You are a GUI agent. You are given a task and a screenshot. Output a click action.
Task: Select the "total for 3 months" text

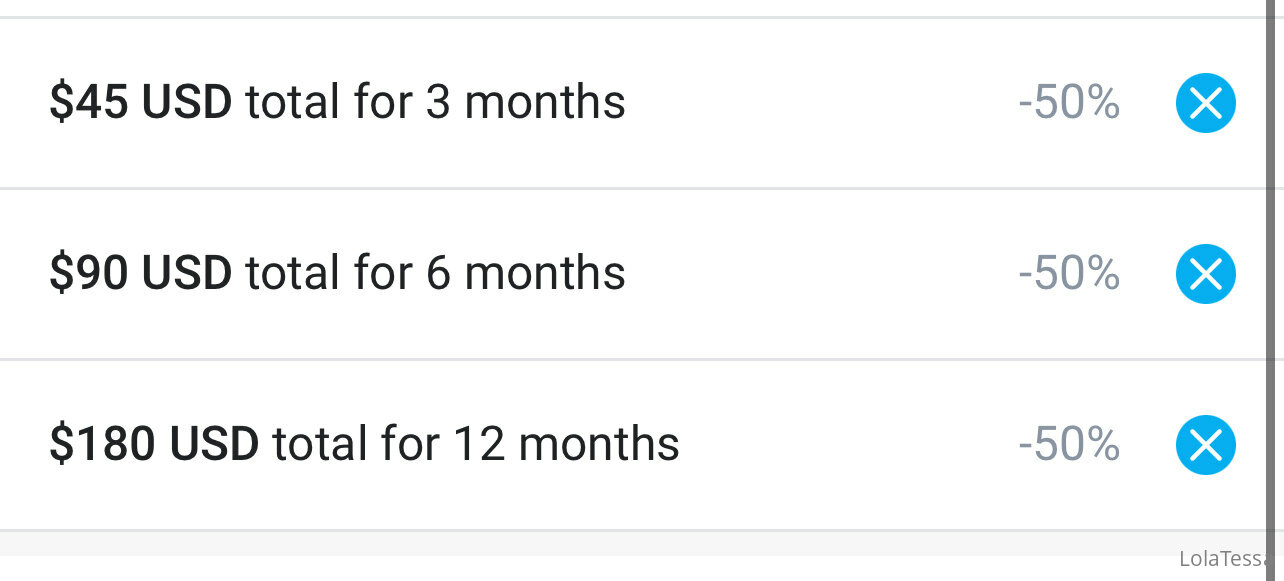coord(435,102)
